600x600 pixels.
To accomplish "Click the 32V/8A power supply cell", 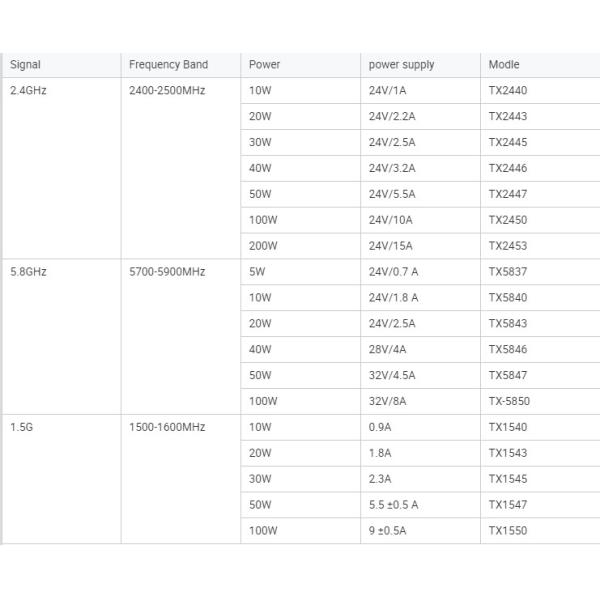I will click(388, 401).
